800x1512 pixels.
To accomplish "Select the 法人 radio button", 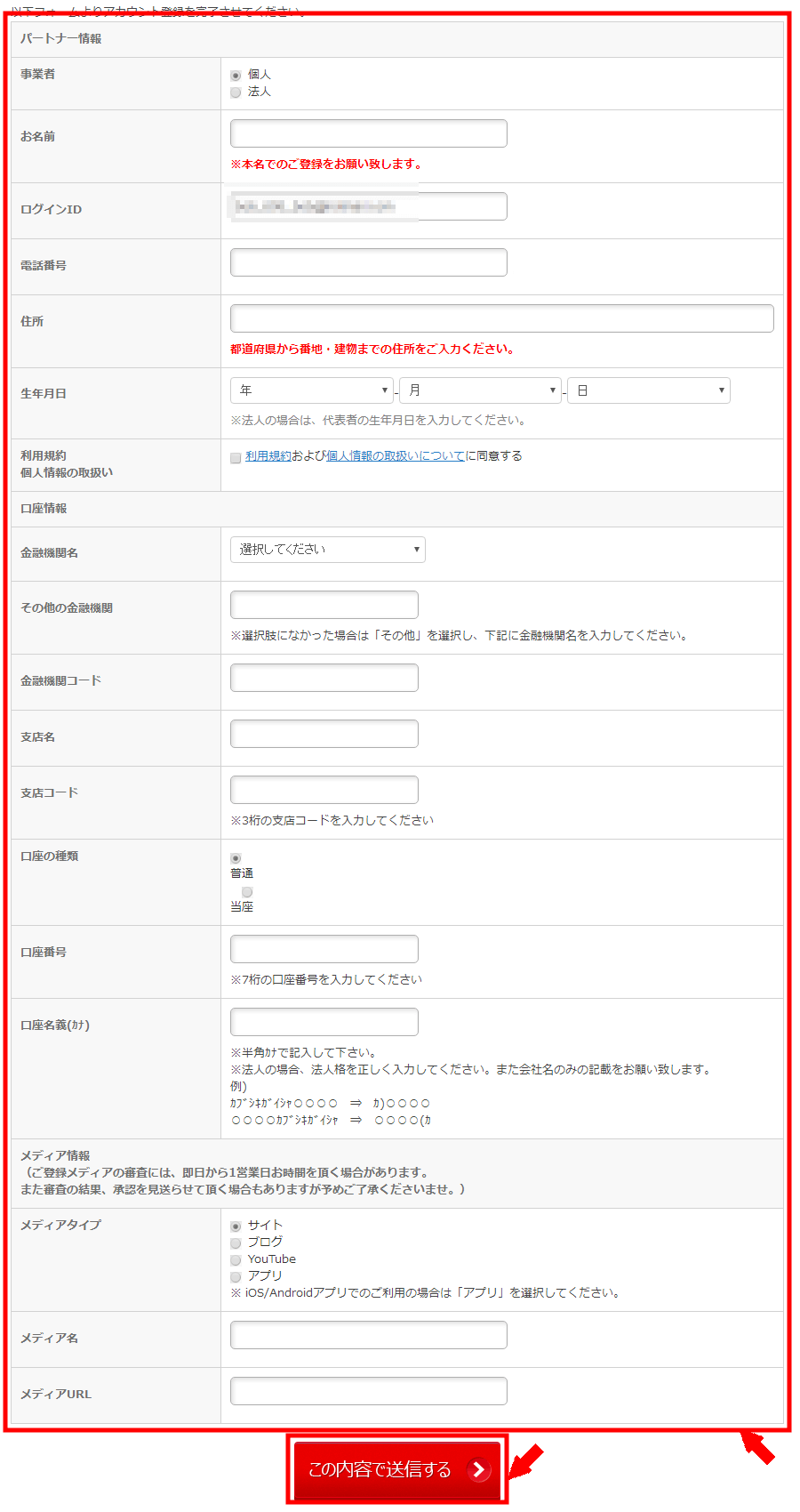I will [x=236, y=92].
